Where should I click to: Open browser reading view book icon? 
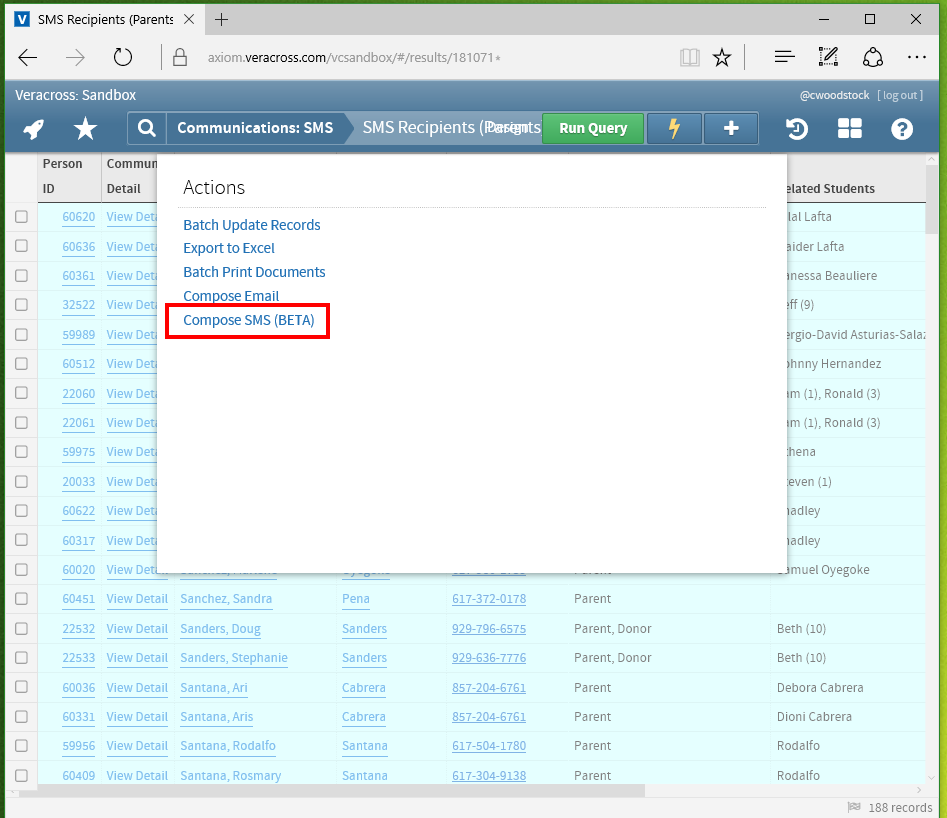click(689, 57)
